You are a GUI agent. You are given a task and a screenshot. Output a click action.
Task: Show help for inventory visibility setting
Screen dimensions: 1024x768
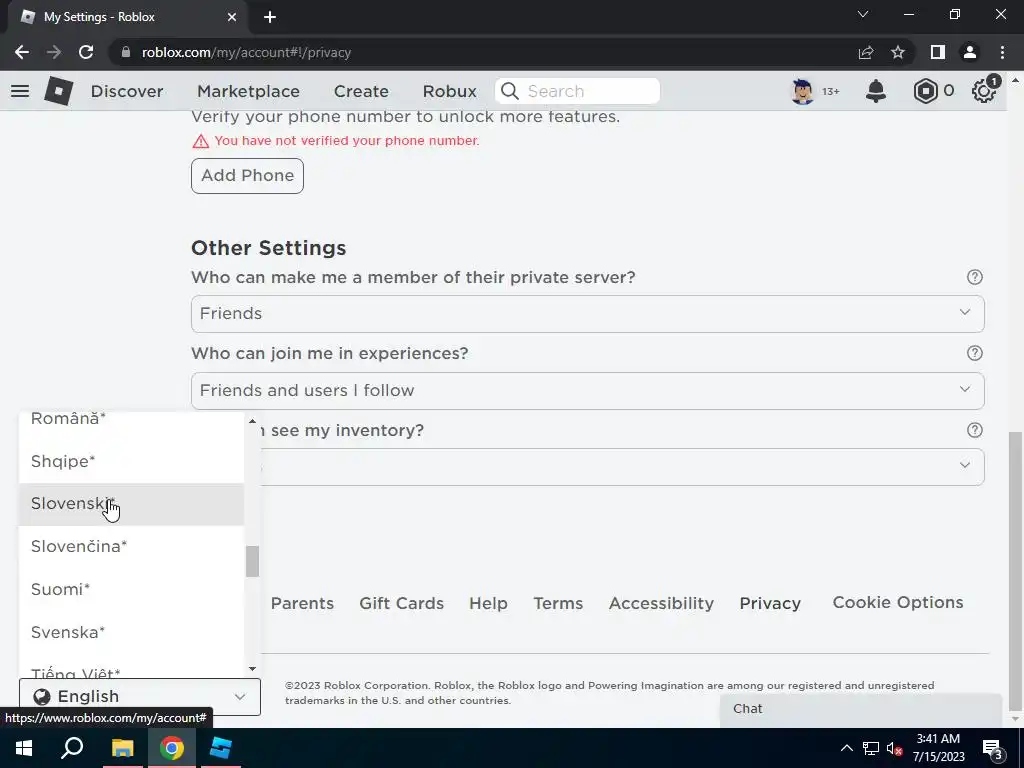(x=974, y=430)
